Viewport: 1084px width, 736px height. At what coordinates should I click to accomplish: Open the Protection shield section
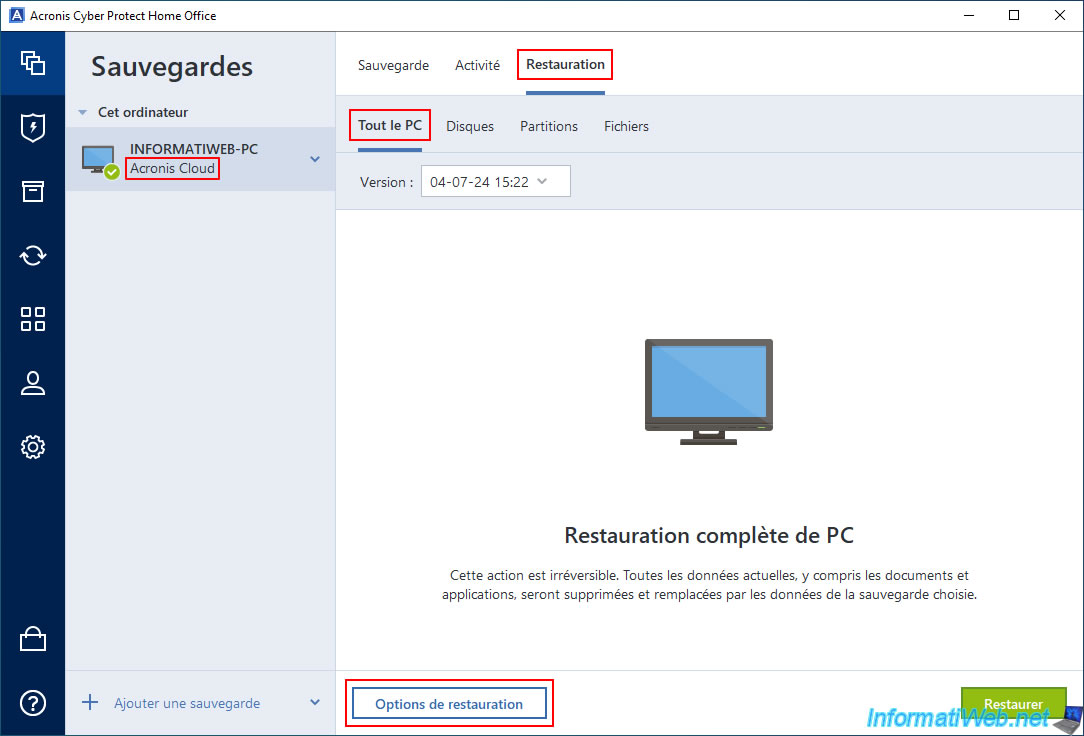click(x=32, y=127)
